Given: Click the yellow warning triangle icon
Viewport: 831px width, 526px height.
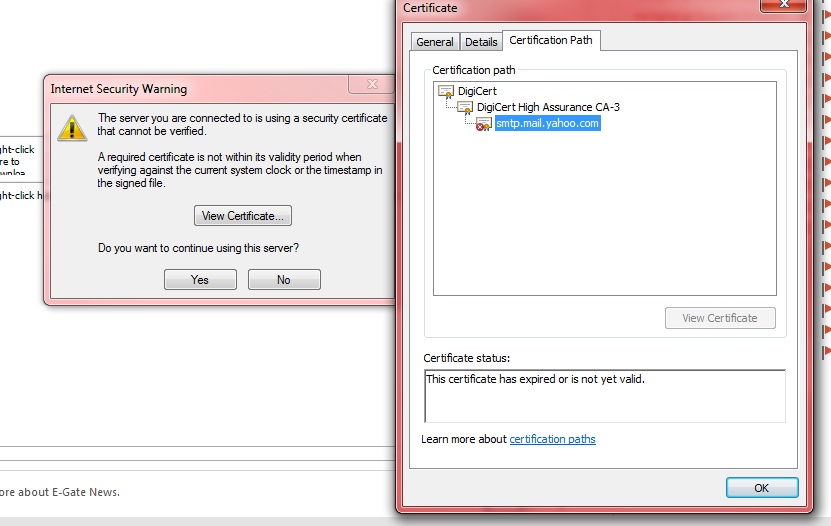Looking at the screenshot, I should tap(72, 128).
